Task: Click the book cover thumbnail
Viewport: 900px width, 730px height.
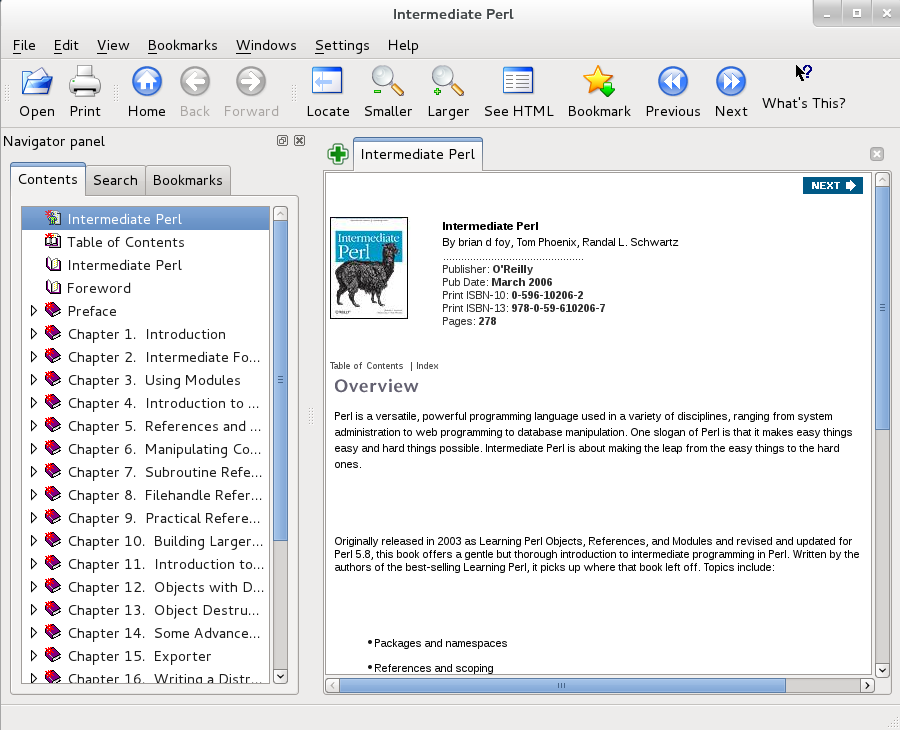Action: point(369,267)
